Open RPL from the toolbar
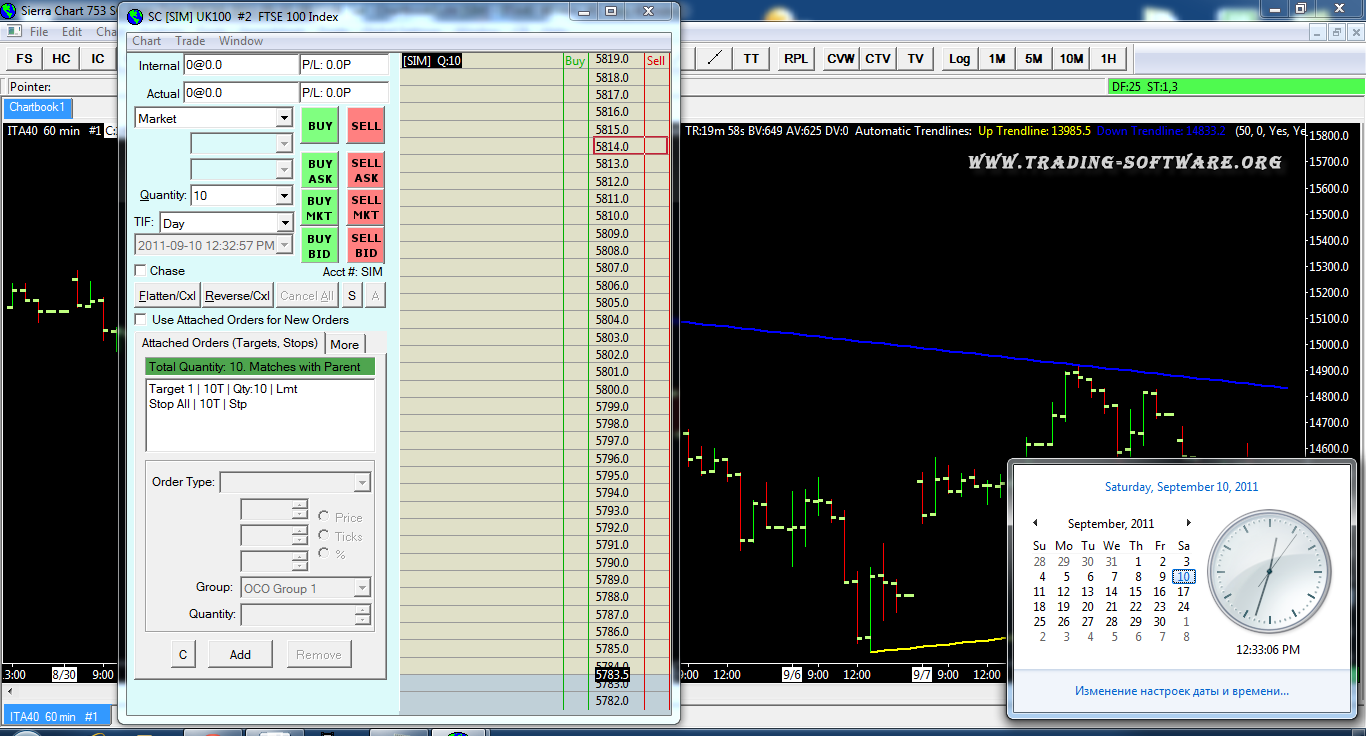1366x736 pixels. (796, 58)
